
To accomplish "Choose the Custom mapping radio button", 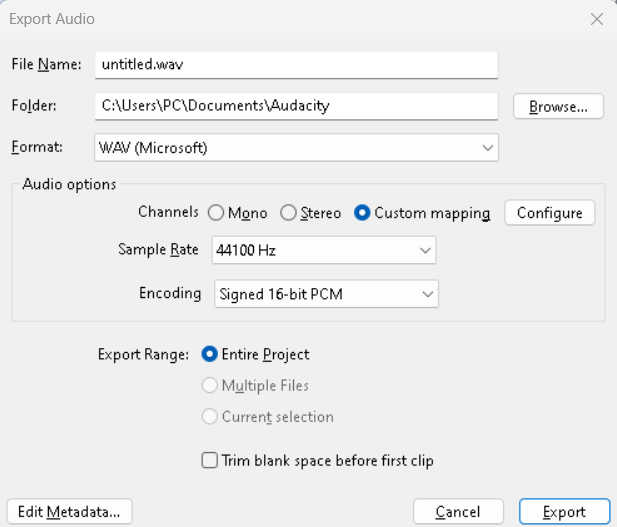I will (362, 213).
